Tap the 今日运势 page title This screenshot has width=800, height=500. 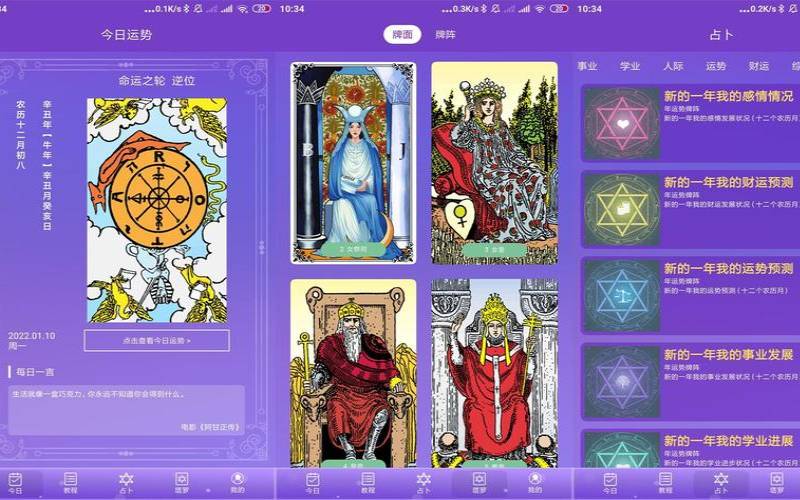click(x=126, y=35)
